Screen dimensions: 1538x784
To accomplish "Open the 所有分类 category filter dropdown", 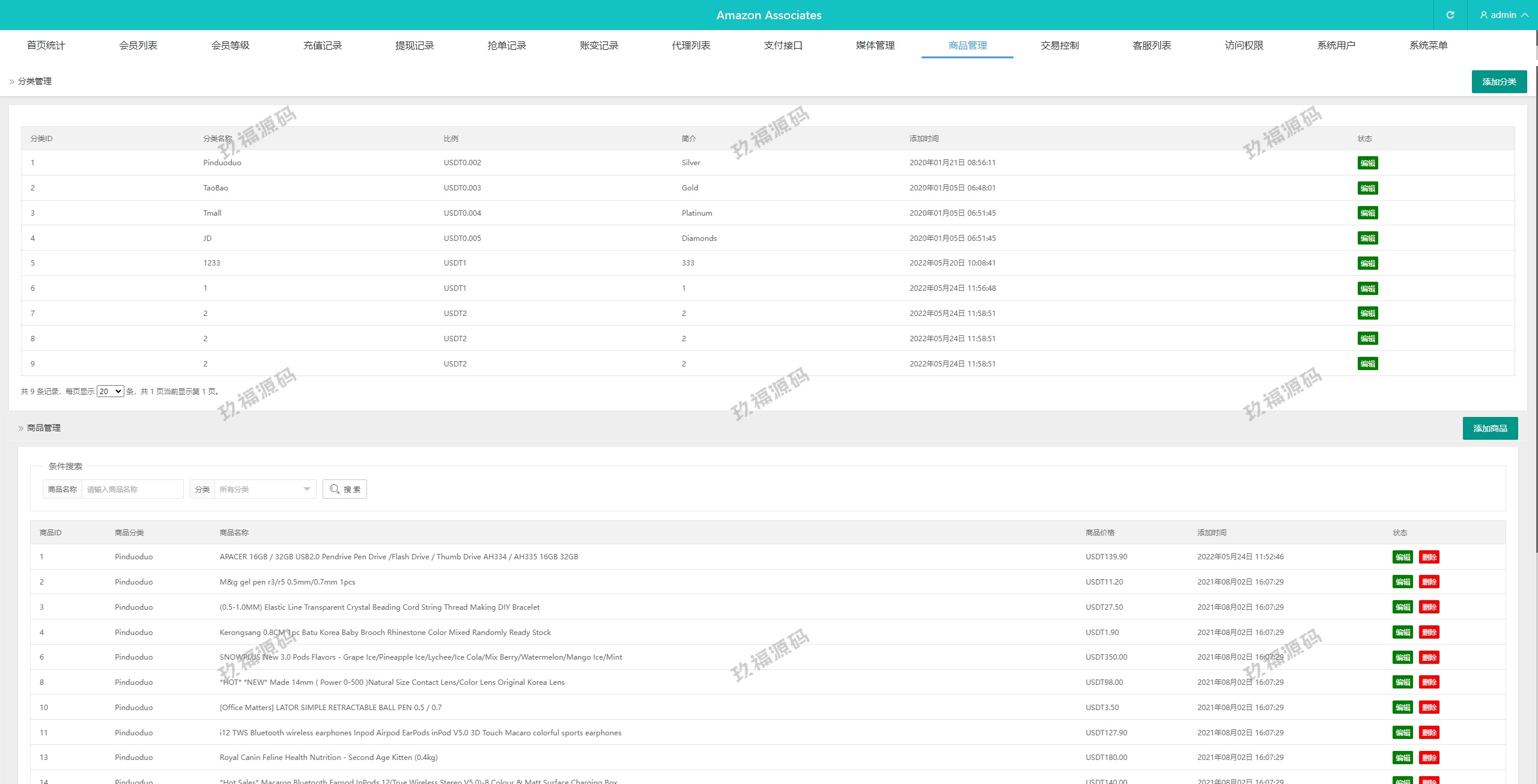I will tap(264, 489).
